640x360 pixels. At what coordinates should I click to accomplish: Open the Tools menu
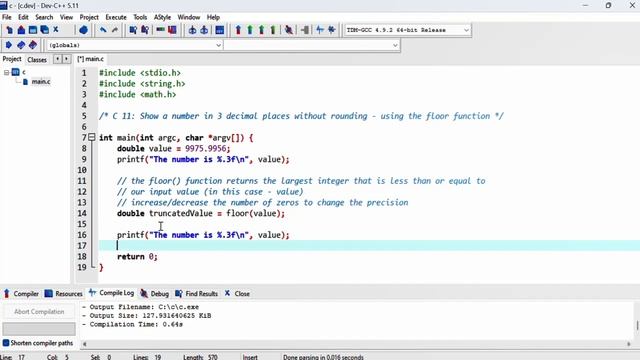[x=140, y=17]
